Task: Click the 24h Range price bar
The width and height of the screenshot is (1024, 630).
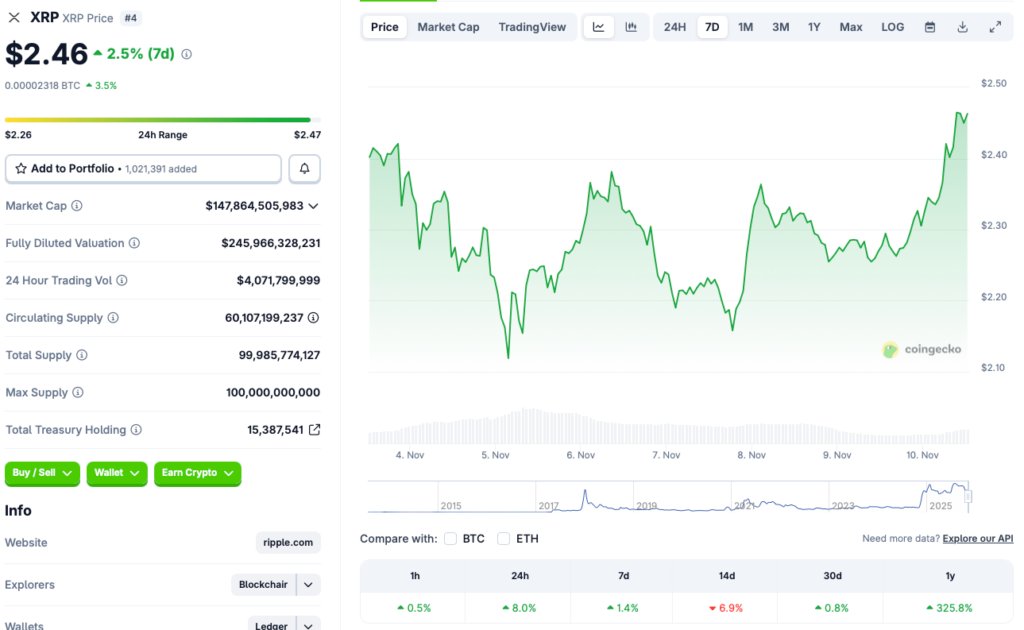Action: pyautogui.click(x=160, y=120)
